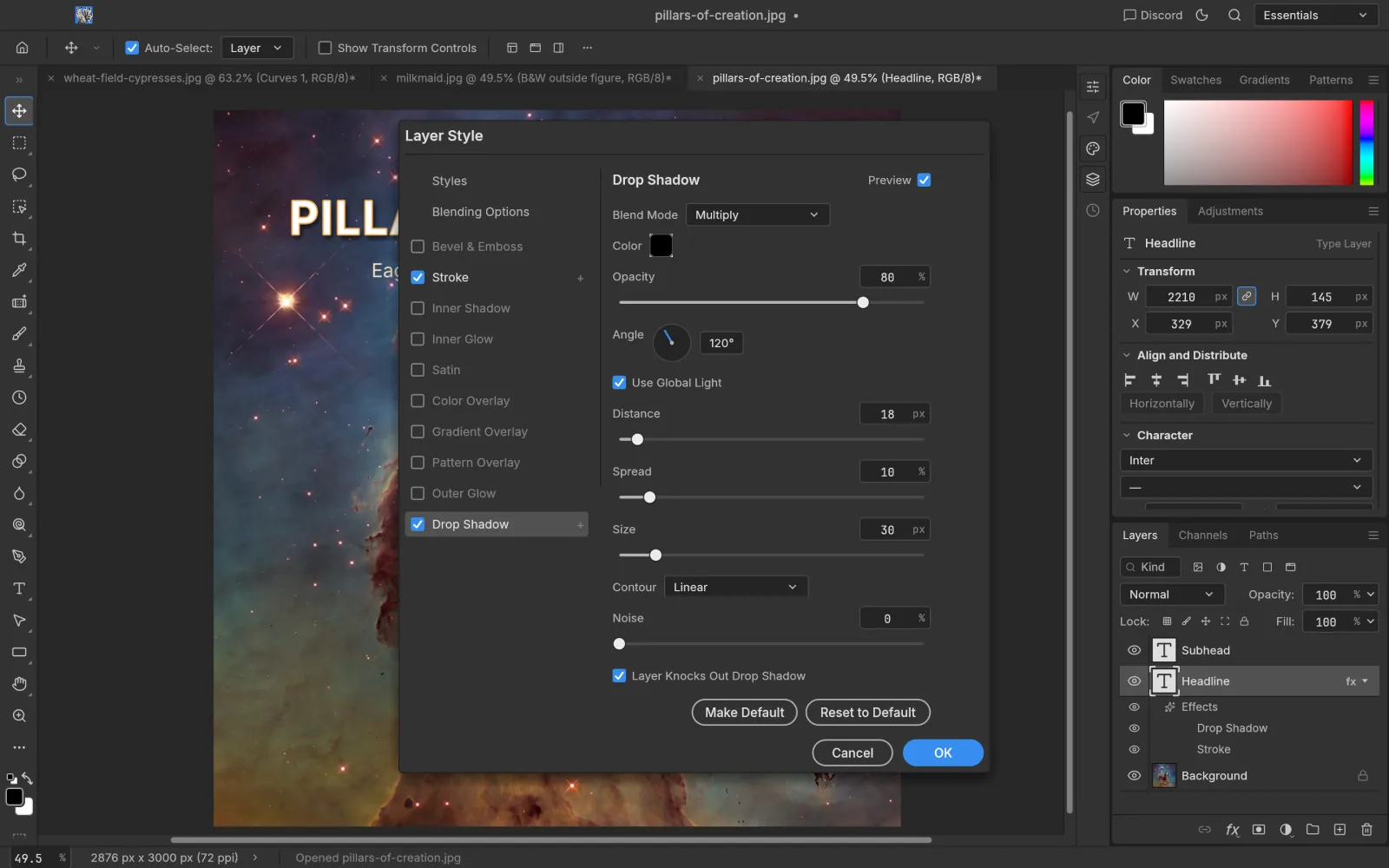Enable the Bevel & Emboss checkbox
This screenshot has height=868, width=1389.
pyautogui.click(x=418, y=247)
